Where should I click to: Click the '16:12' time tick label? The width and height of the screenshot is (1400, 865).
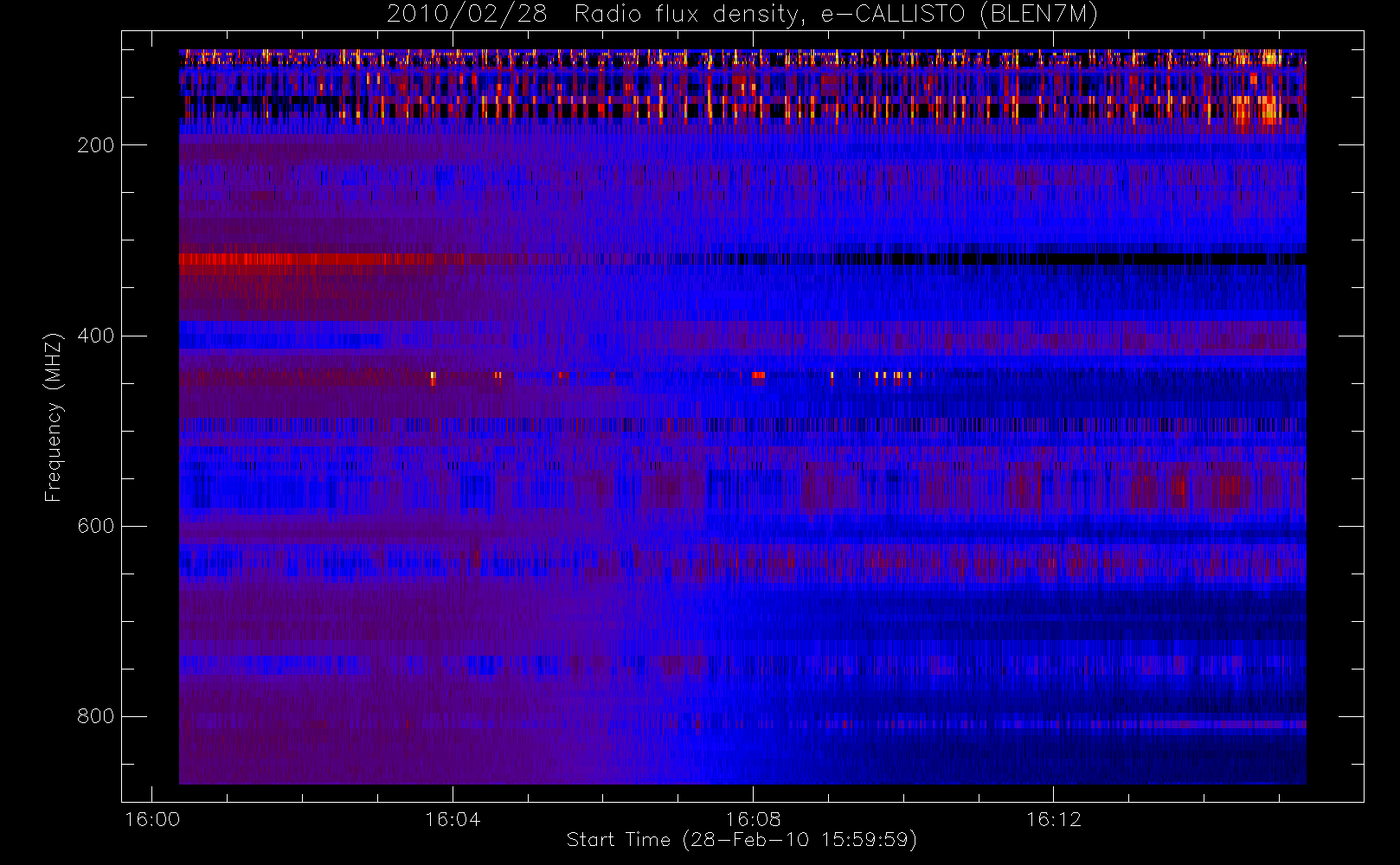click(x=1053, y=819)
